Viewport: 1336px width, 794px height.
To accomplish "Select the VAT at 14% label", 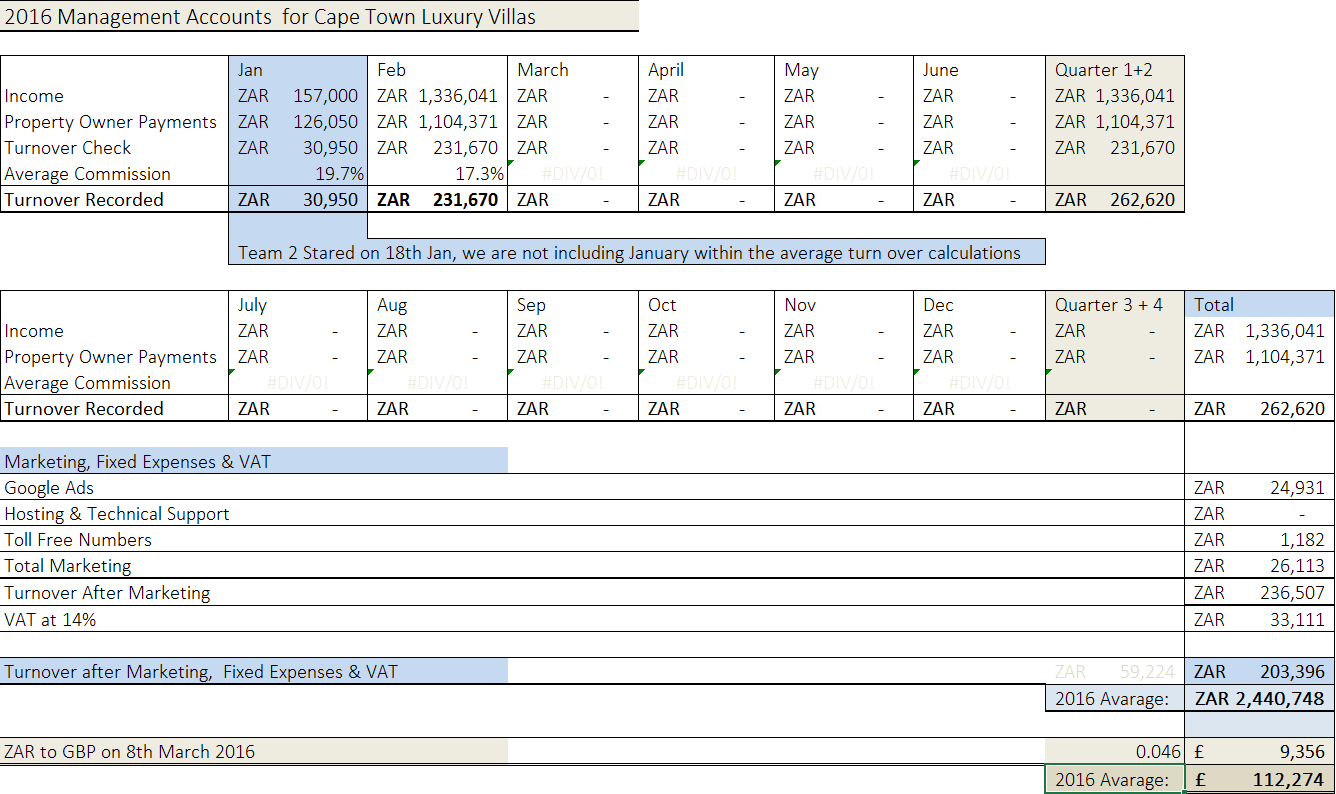I will tap(50, 619).
